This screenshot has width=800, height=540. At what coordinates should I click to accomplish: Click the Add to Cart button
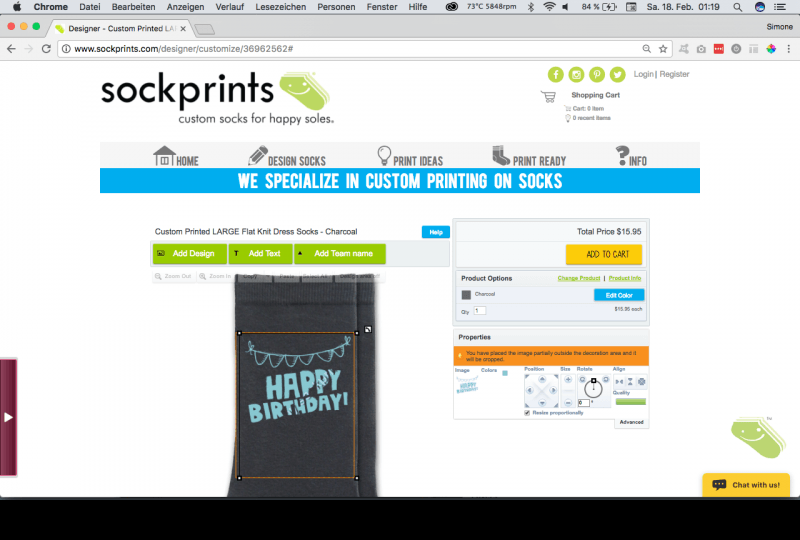pos(604,254)
